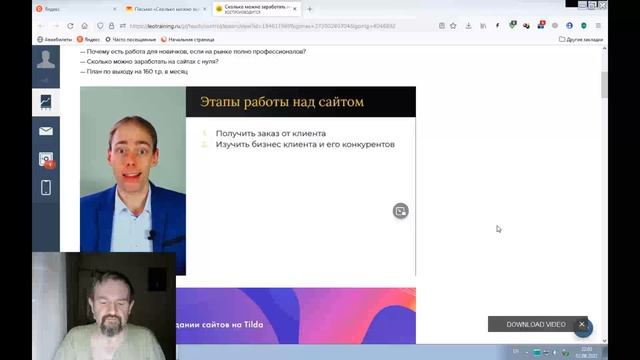Click the text Сколько можно заработать на сайтах с нуля?

point(149,62)
